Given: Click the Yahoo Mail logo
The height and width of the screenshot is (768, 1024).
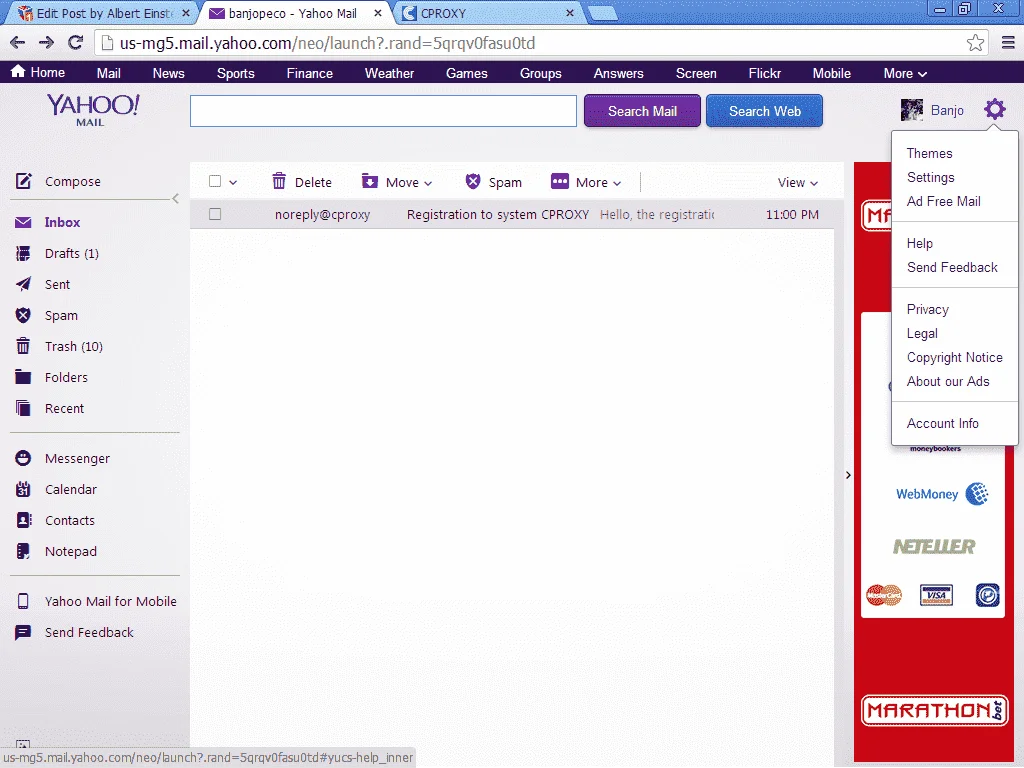Looking at the screenshot, I should pos(93,110).
